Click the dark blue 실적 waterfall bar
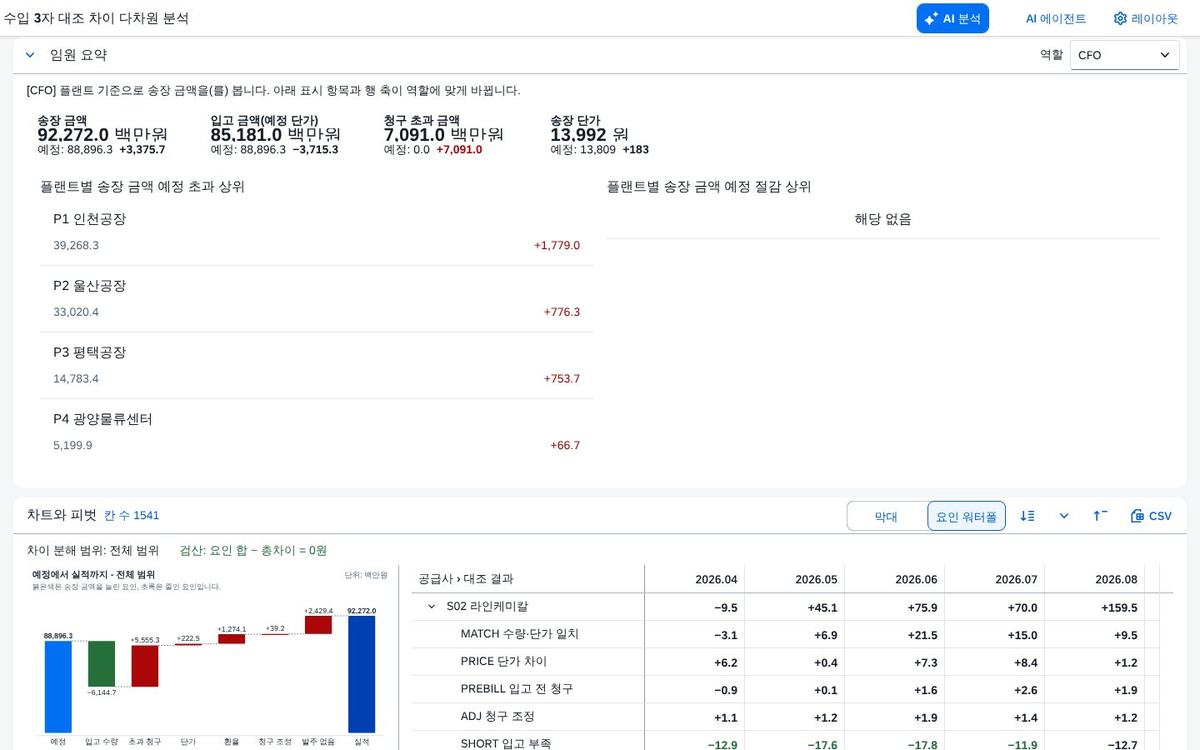This screenshot has height=750, width=1200. (362, 674)
